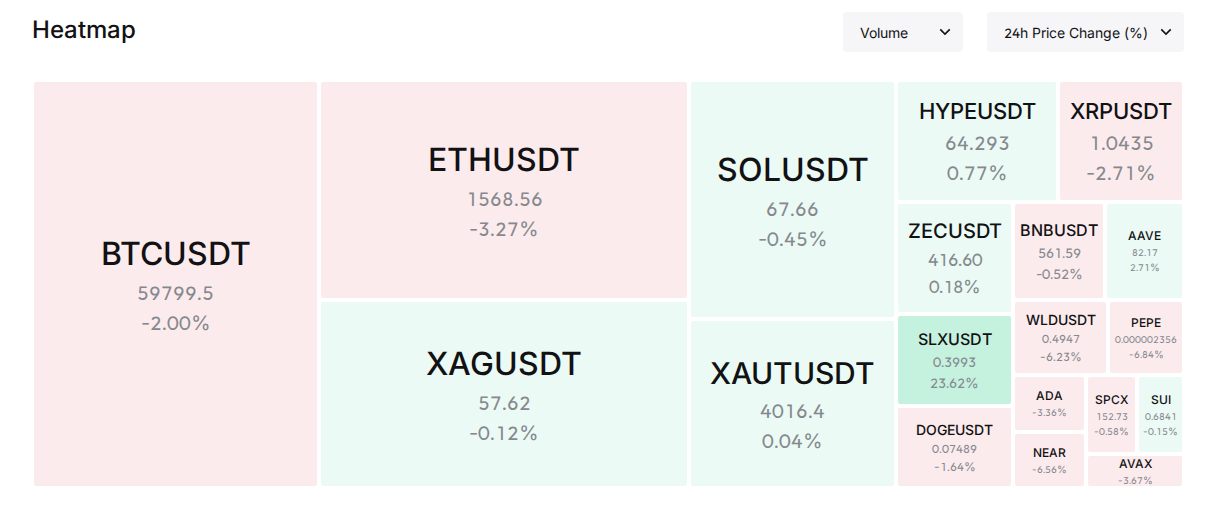Viewport: 1216px width, 520px height.
Task: Open the XRPUSDT tile
Action: coord(1121,141)
